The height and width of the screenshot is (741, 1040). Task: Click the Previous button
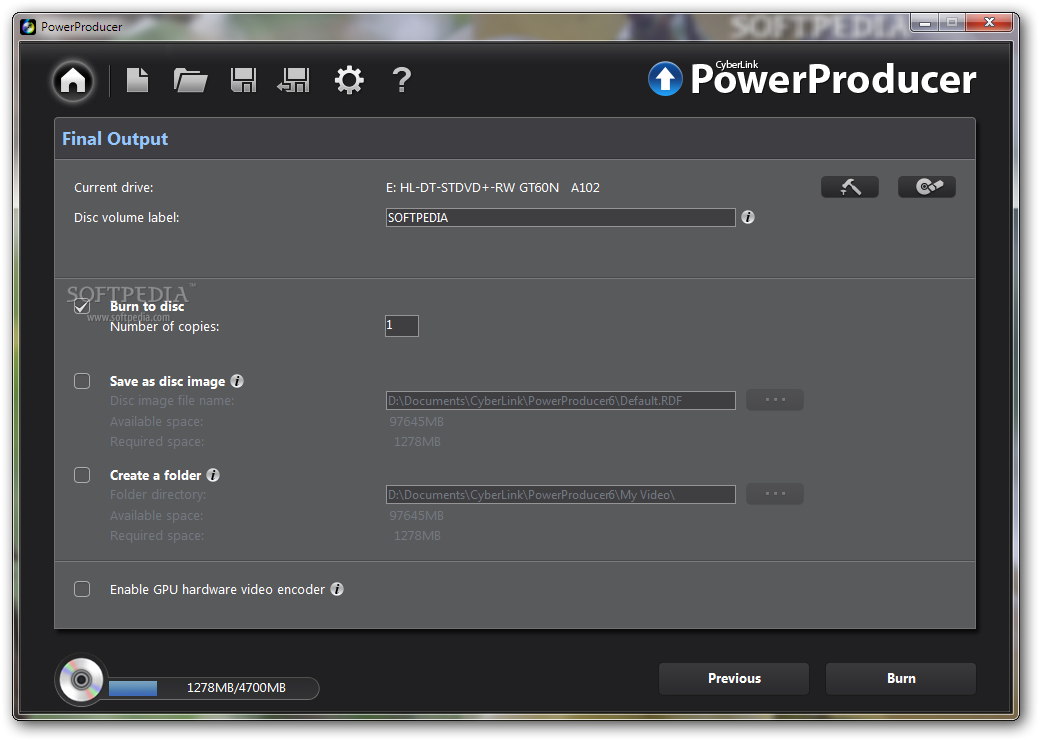click(x=734, y=679)
